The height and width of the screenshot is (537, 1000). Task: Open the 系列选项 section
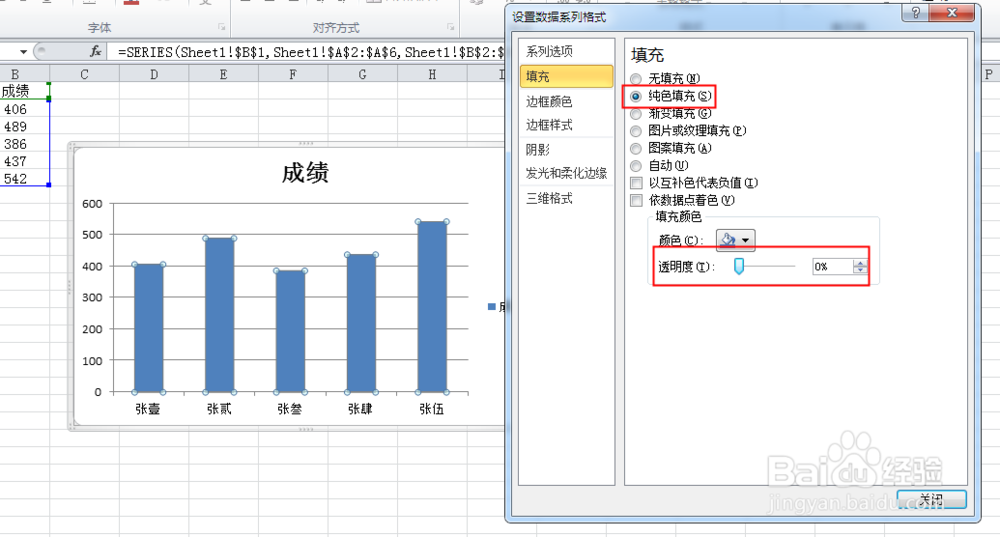(x=566, y=51)
